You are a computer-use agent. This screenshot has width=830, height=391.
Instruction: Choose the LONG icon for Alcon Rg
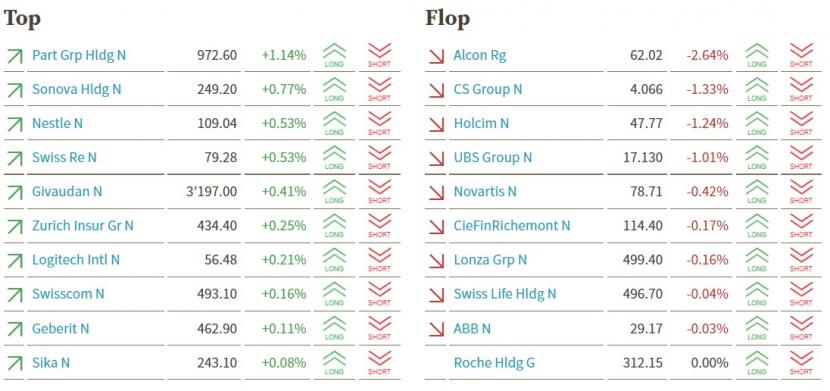756,56
